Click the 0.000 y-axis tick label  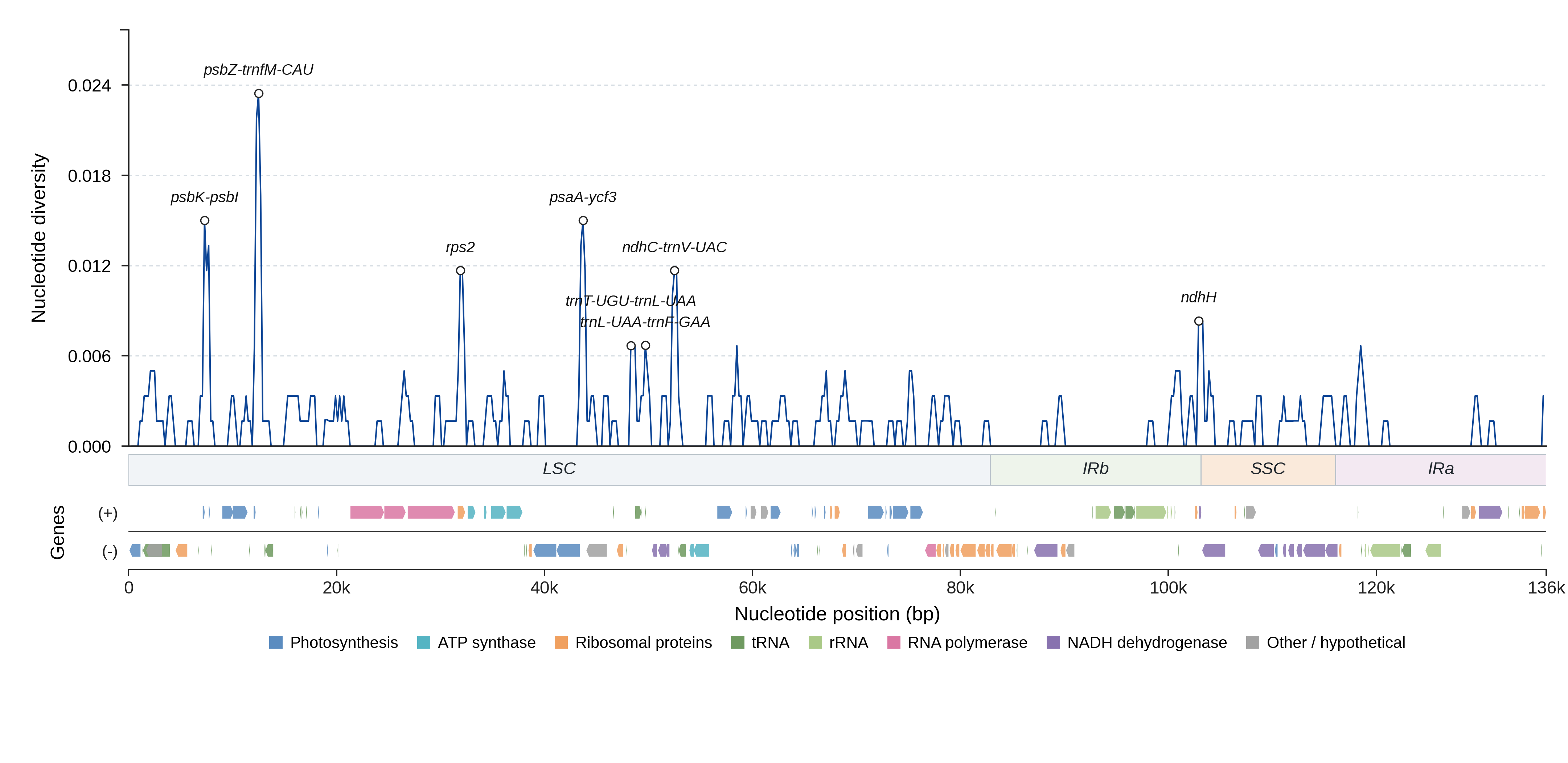[90, 447]
